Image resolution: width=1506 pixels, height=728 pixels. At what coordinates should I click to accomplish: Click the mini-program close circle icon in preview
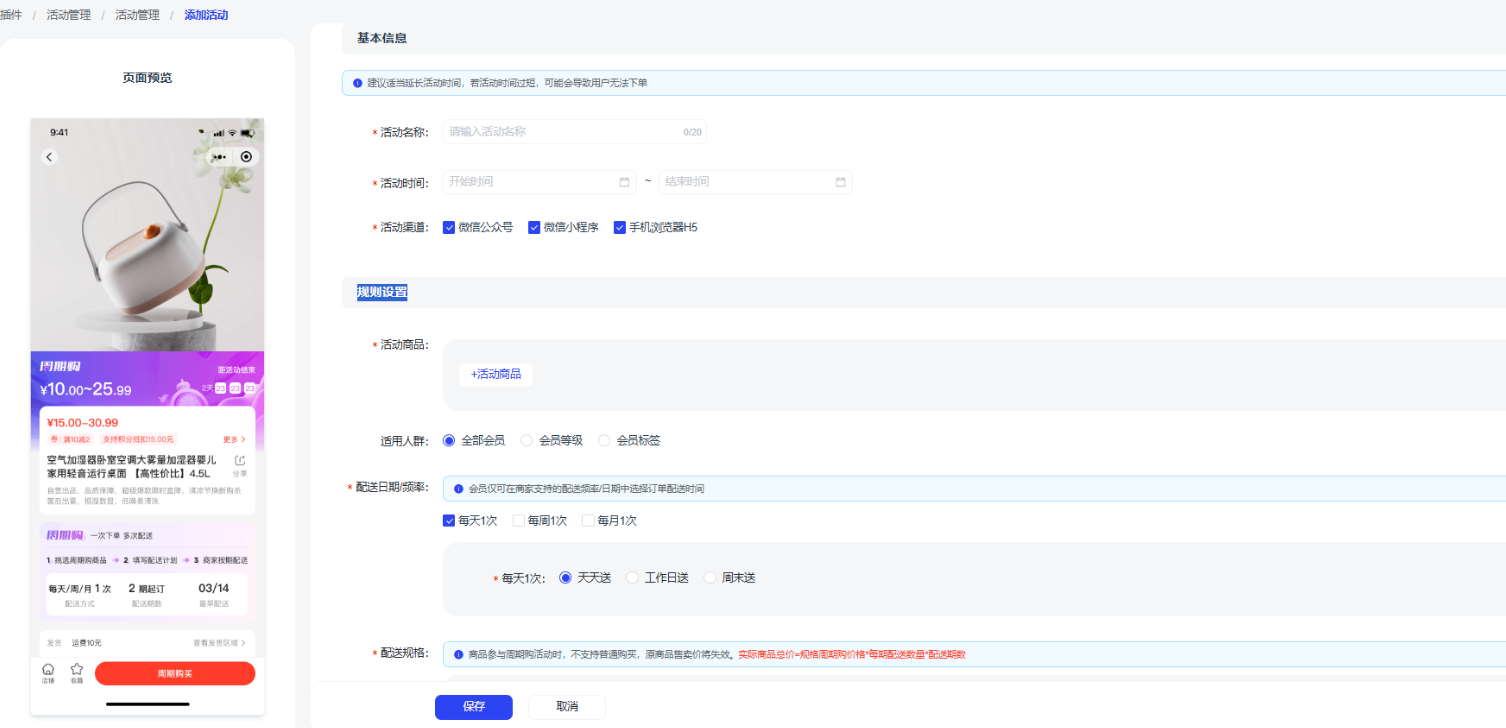246,157
